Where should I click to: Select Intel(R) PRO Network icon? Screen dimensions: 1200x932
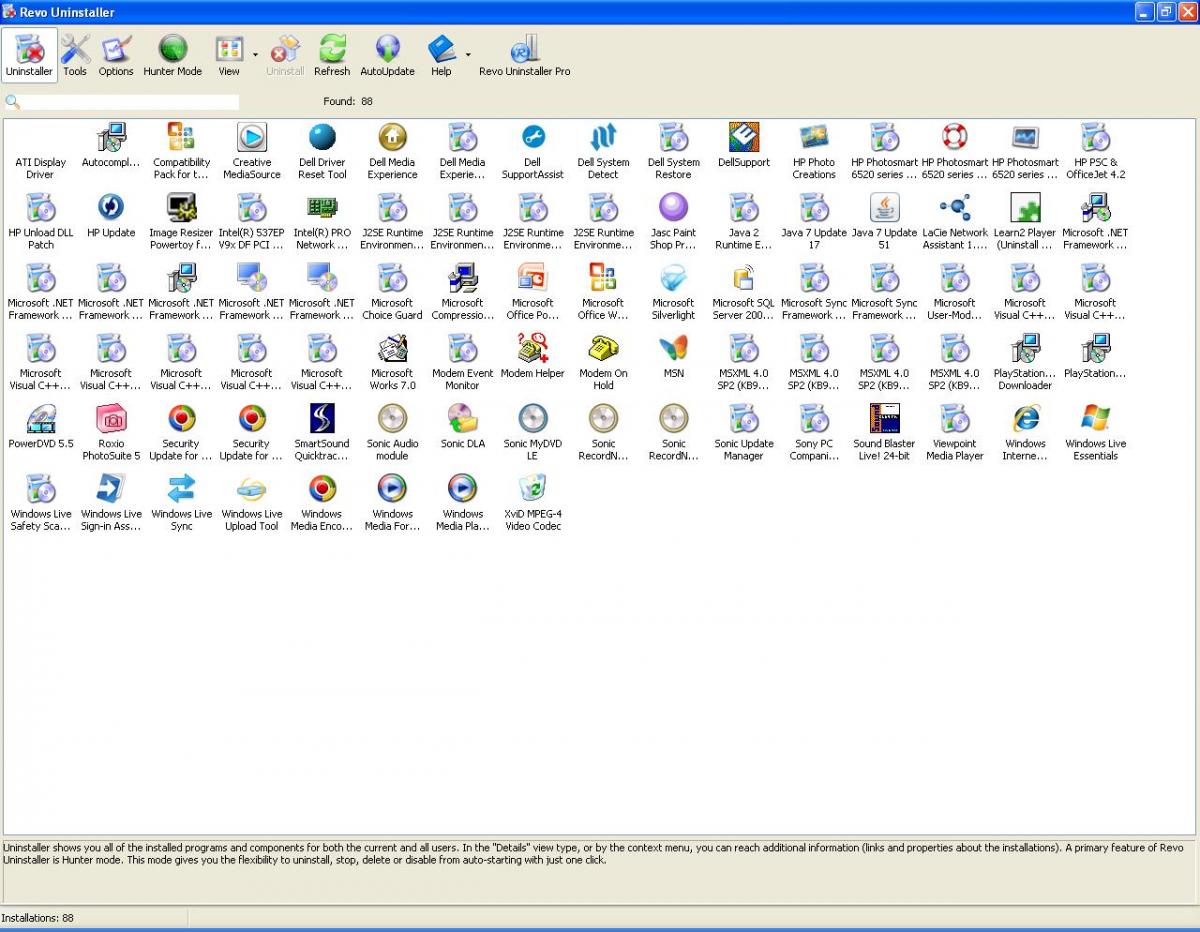click(322, 207)
